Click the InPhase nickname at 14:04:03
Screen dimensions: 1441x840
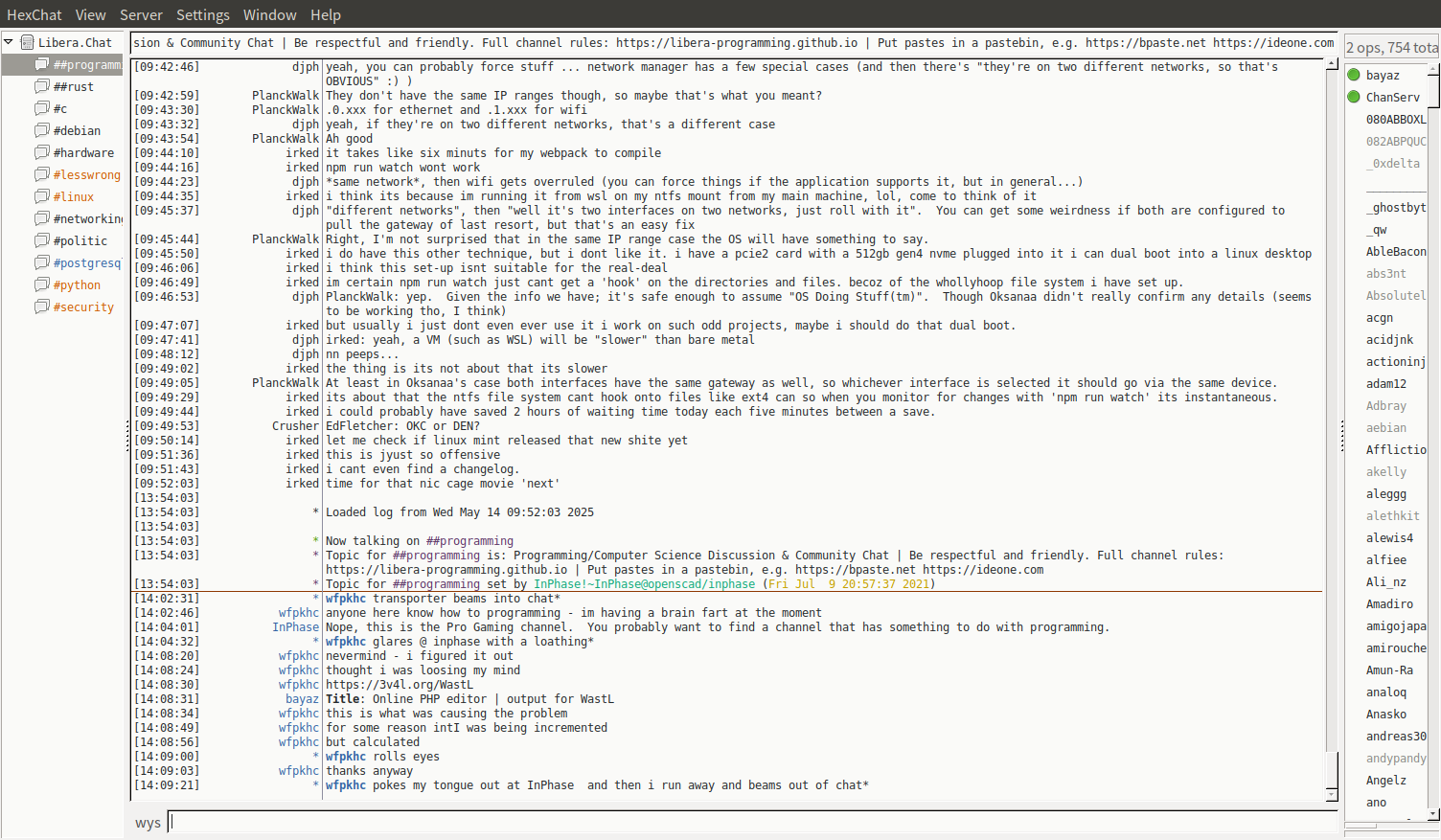[x=295, y=627]
